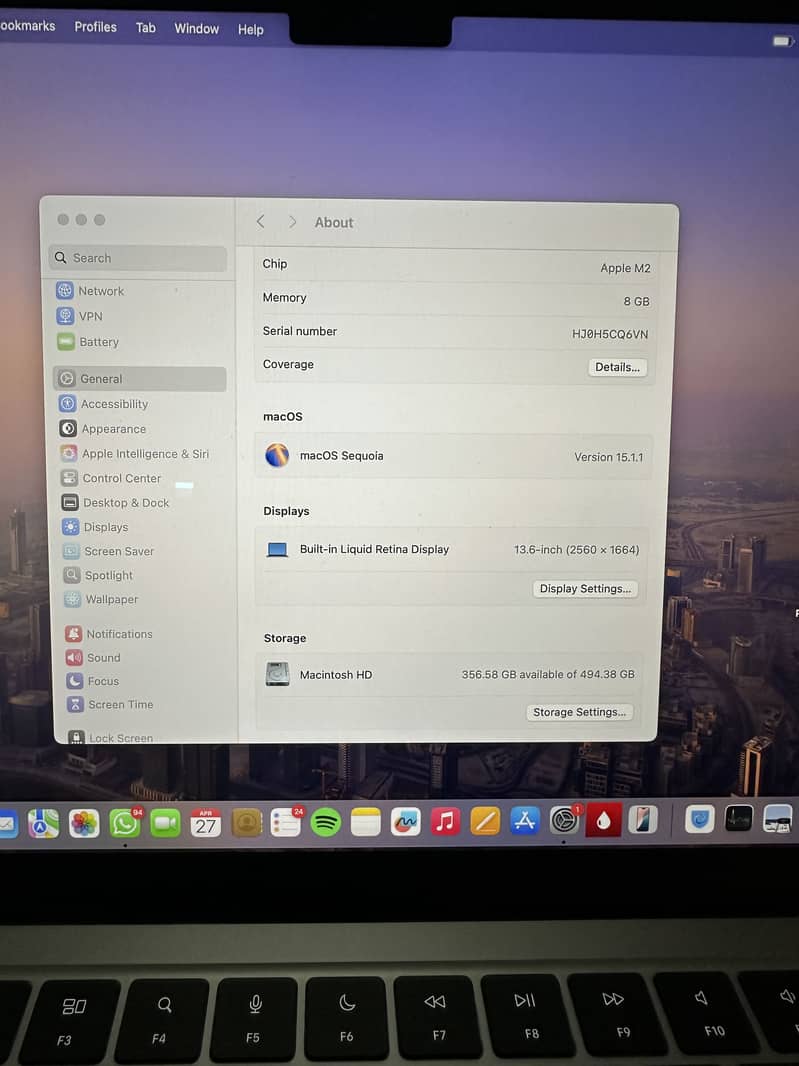Click the built-in display laptop icon
This screenshot has height=1066, width=799.
277,549
